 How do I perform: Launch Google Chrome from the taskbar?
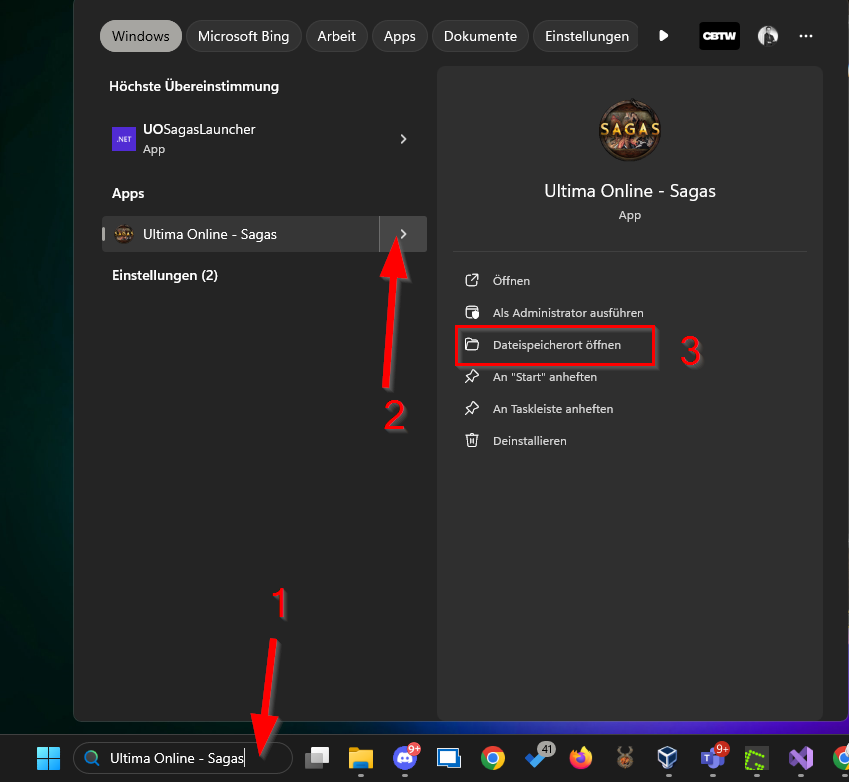point(492,758)
